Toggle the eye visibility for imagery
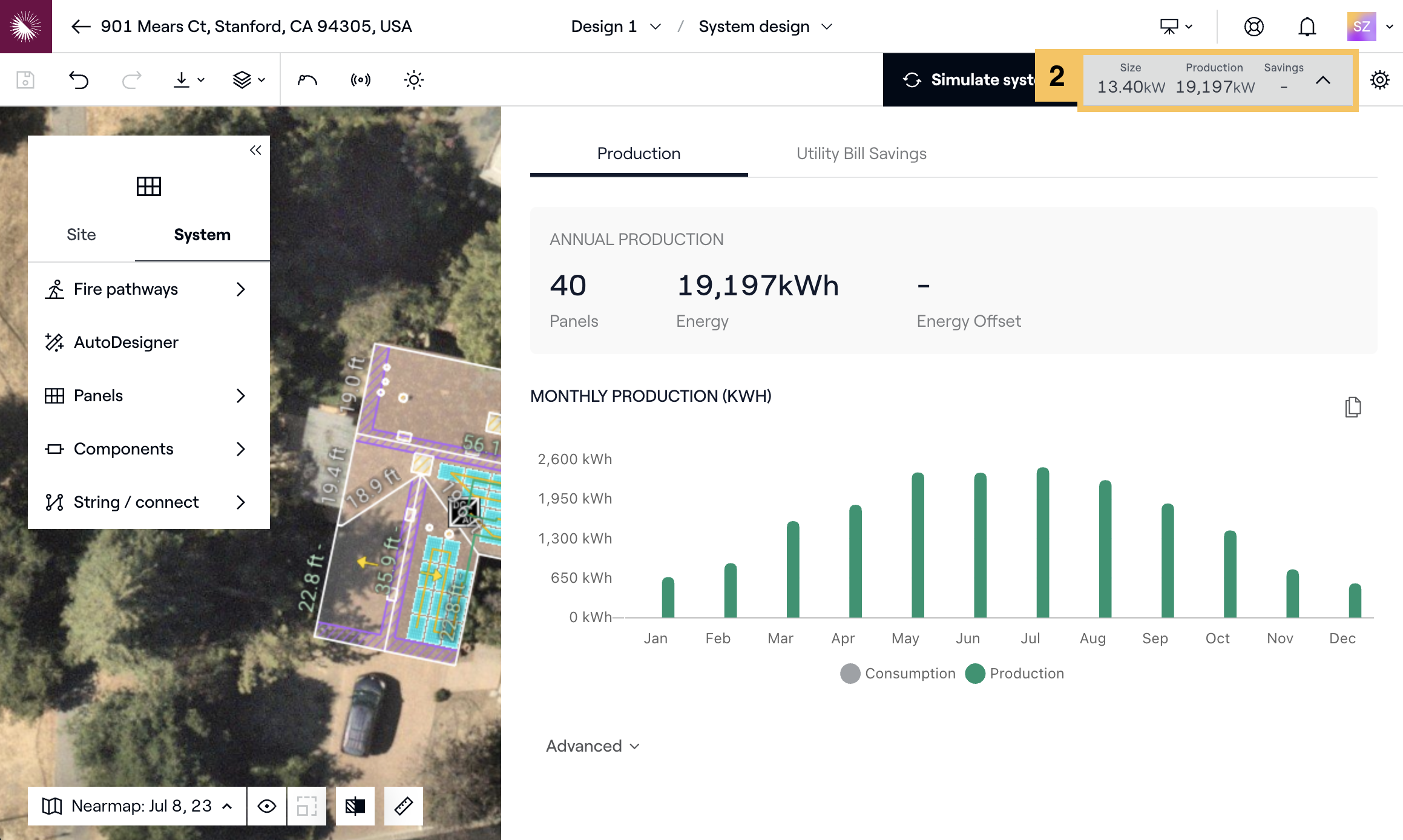The image size is (1403, 840). pyautogui.click(x=267, y=806)
